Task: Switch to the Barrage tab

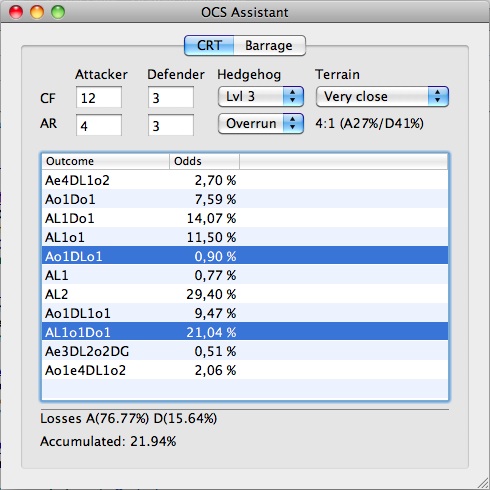Action: 269,46
